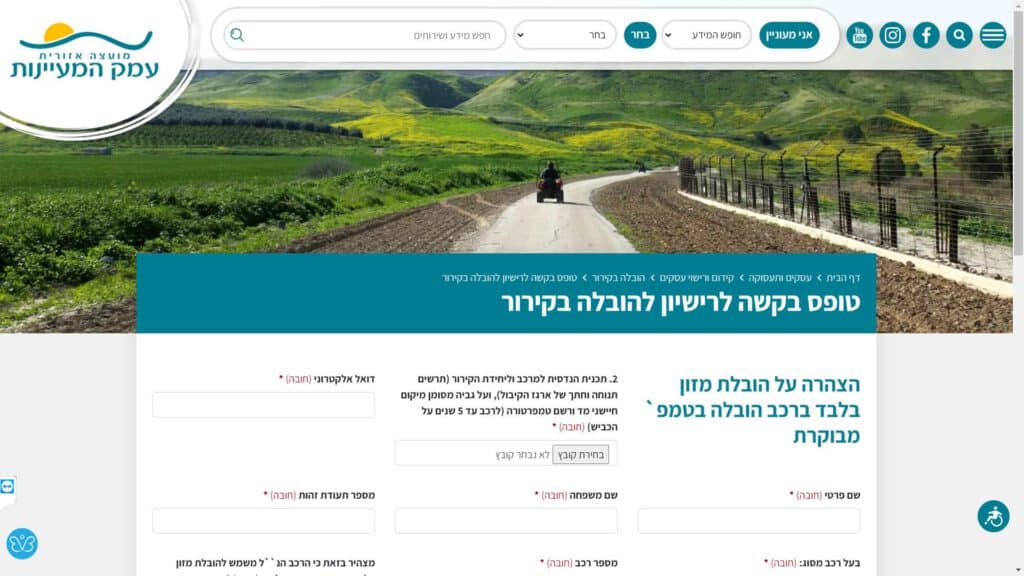This screenshot has width=1024, height=576.
Task: Click the שם פרטי input field
Action: point(749,521)
